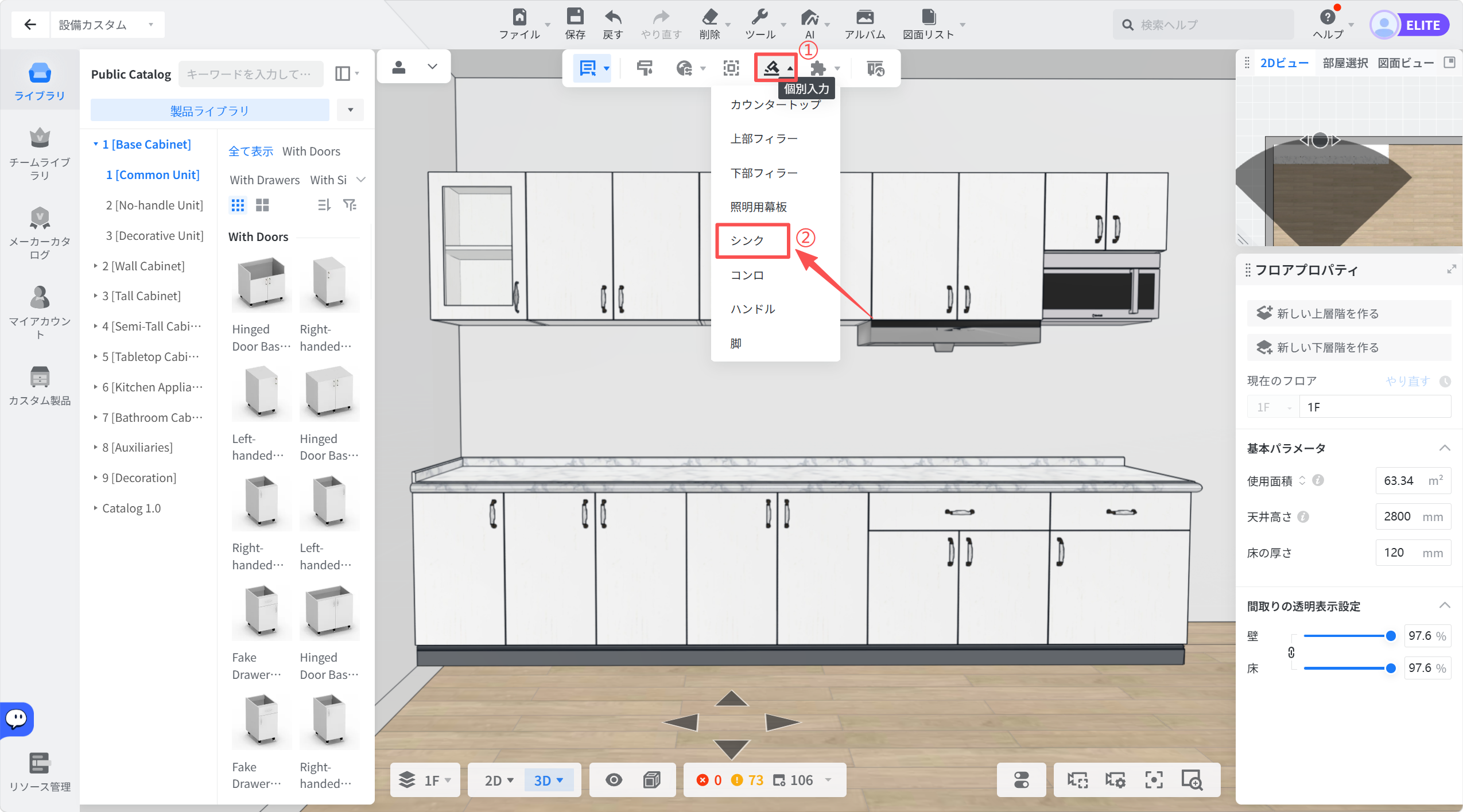Open the chat support bubble

coord(17,718)
